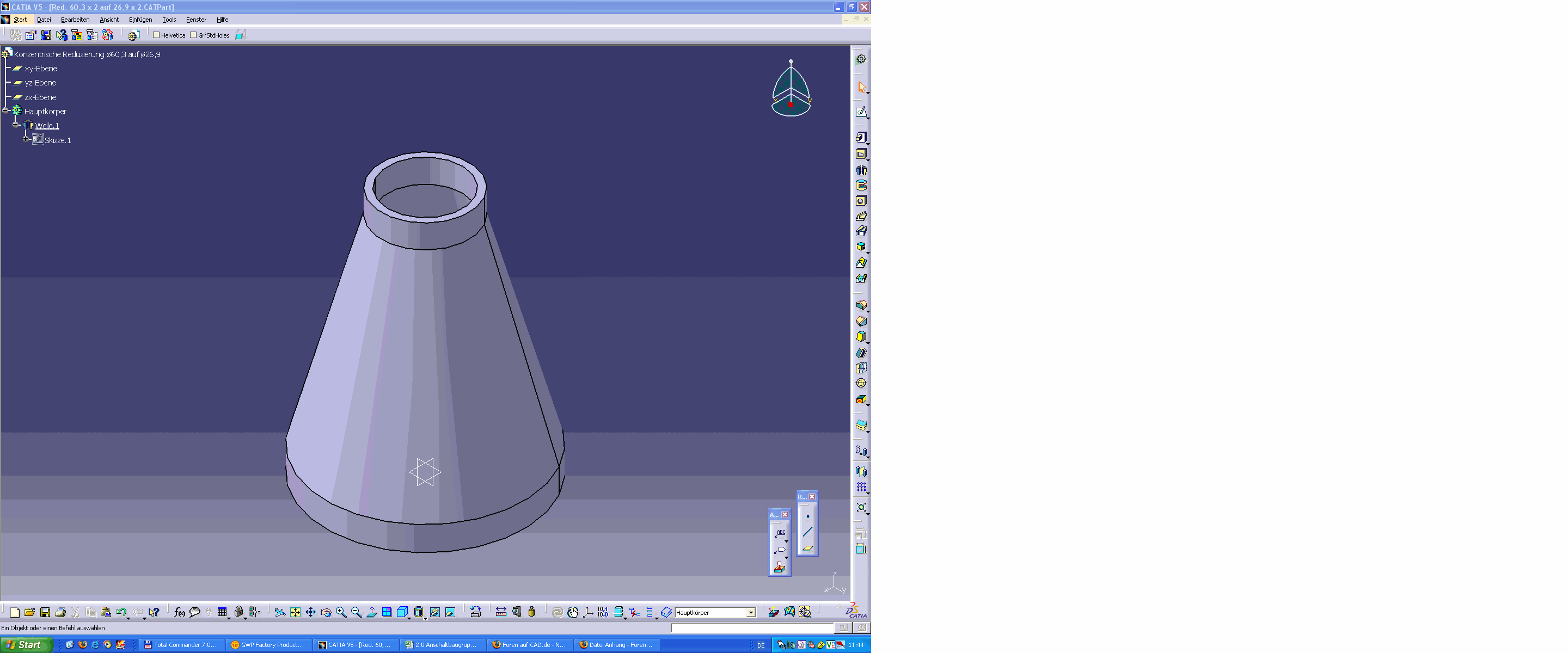Open the Bearbeiten menu

tap(75, 20)
